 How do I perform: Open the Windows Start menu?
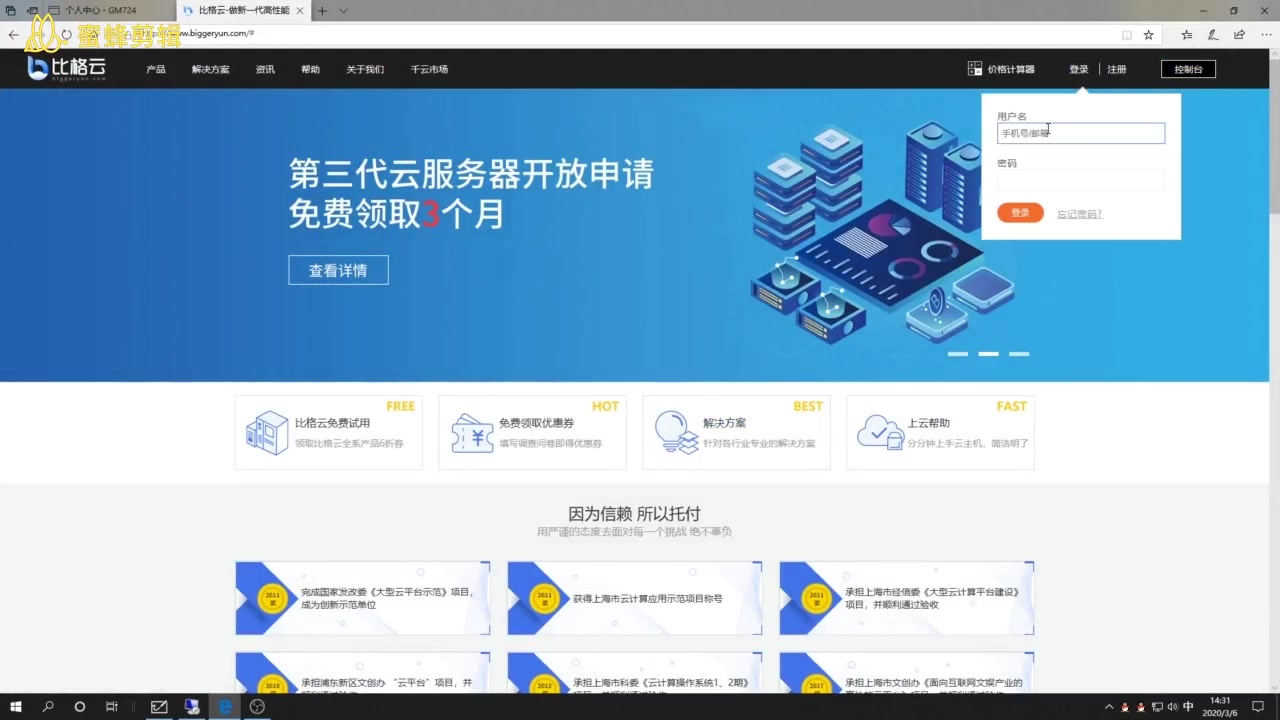16,707
